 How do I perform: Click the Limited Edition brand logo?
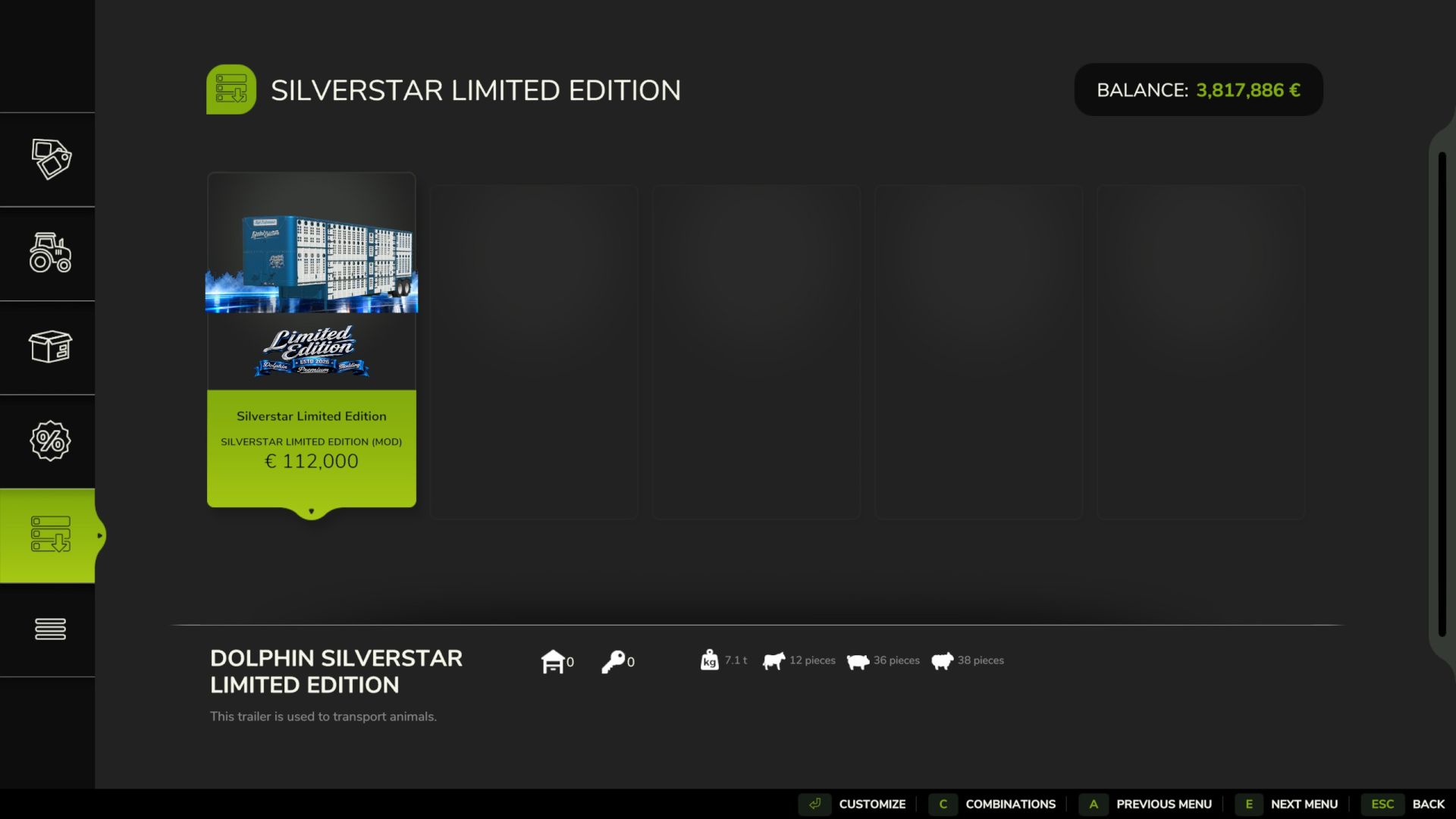[x=312, y=351]
